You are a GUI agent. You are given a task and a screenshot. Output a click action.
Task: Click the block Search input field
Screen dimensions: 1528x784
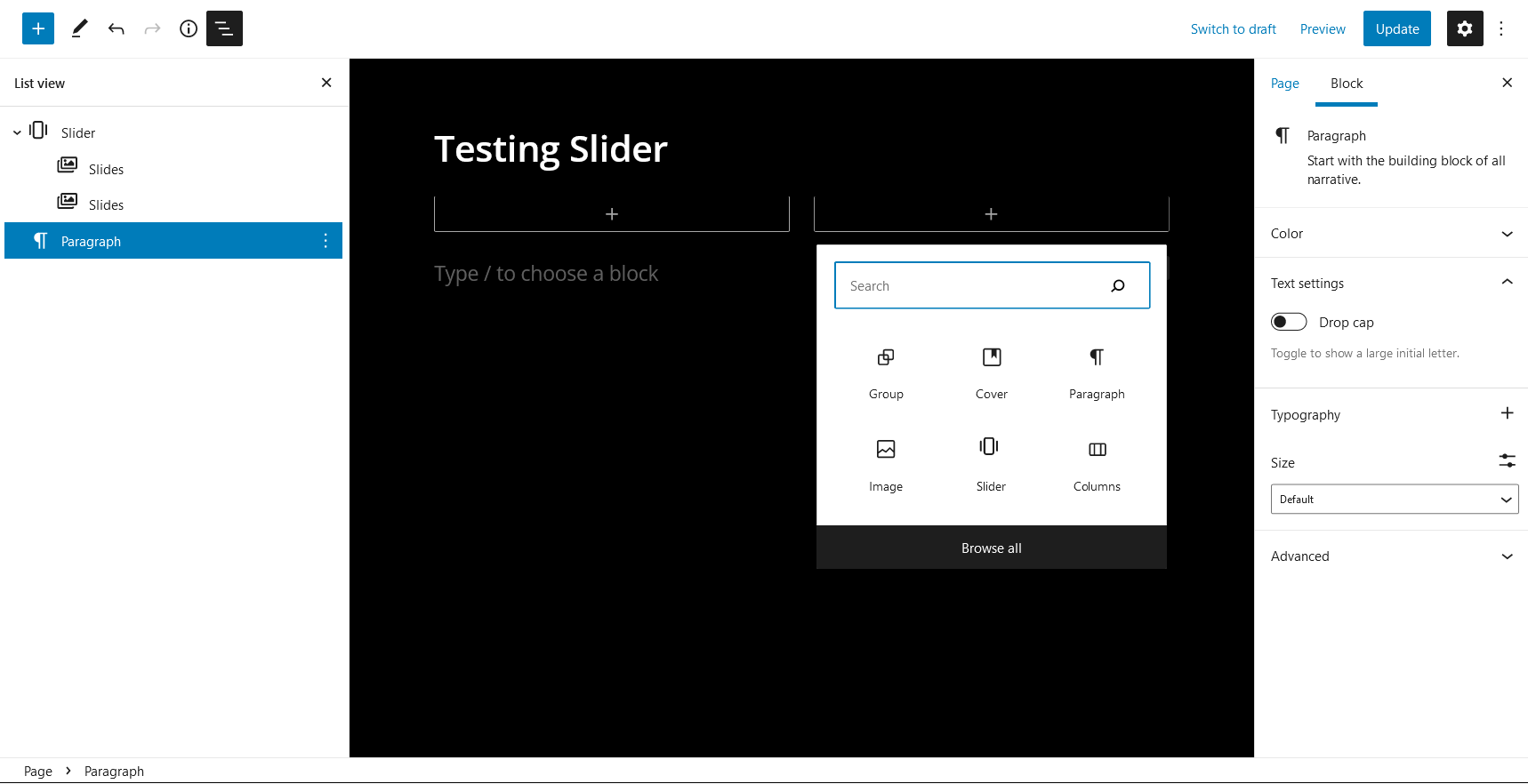tap(974, 286)
